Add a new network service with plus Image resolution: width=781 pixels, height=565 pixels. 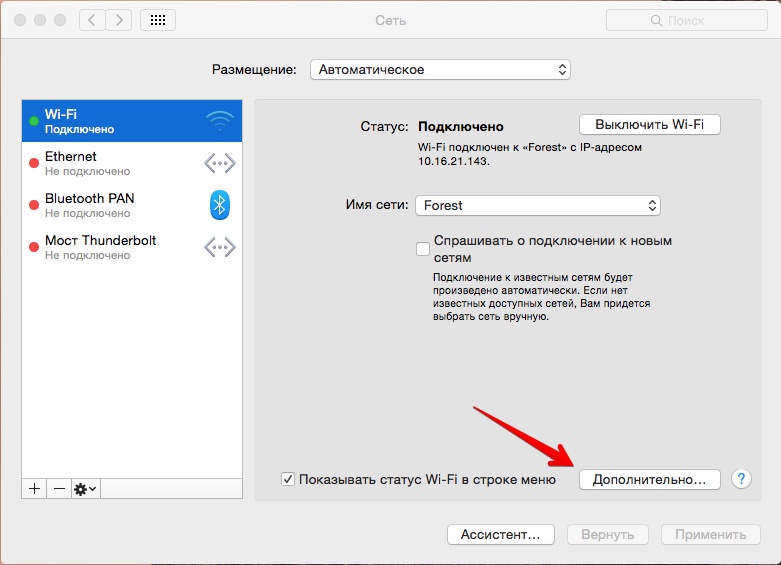pyautogui.click(x=34, y=489)
